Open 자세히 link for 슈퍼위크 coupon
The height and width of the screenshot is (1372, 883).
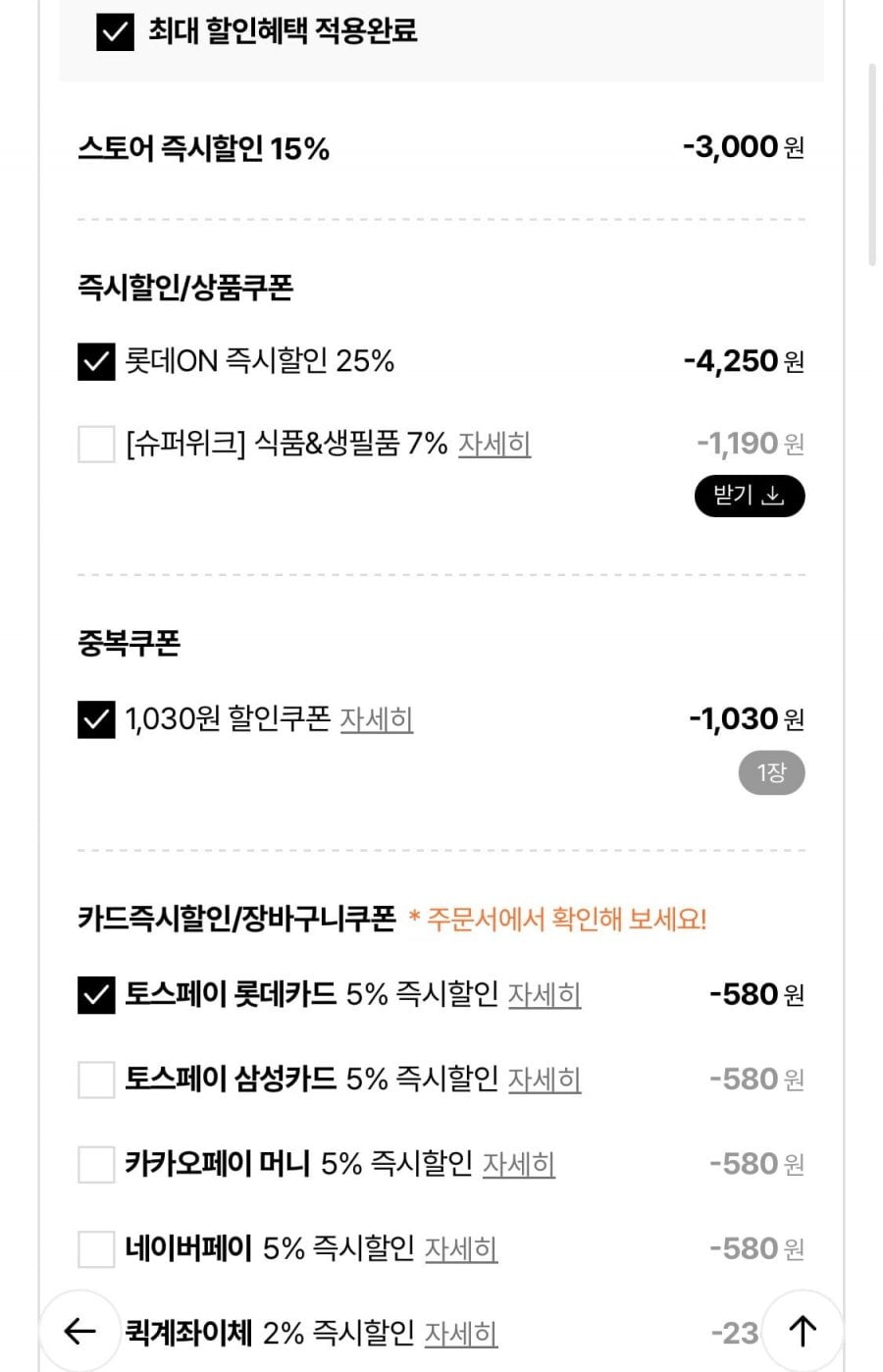(x=494, y=444)
